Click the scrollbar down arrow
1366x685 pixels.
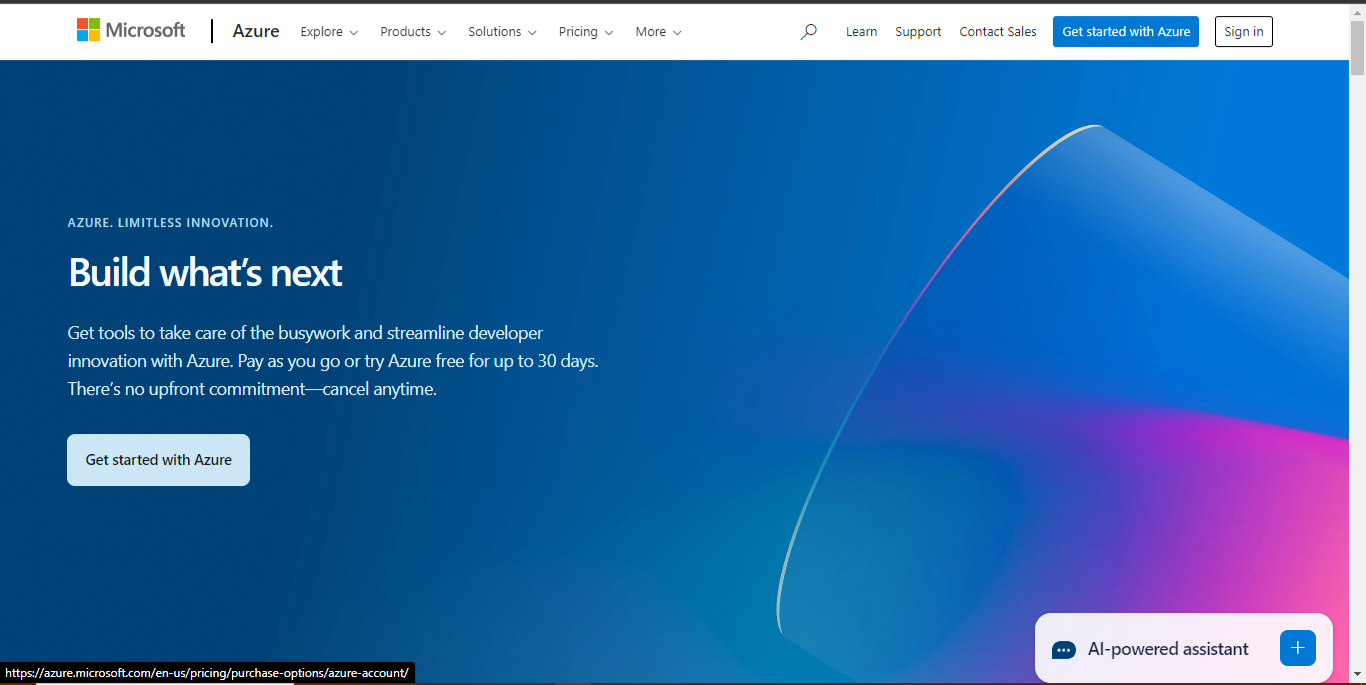[1357, 675]
